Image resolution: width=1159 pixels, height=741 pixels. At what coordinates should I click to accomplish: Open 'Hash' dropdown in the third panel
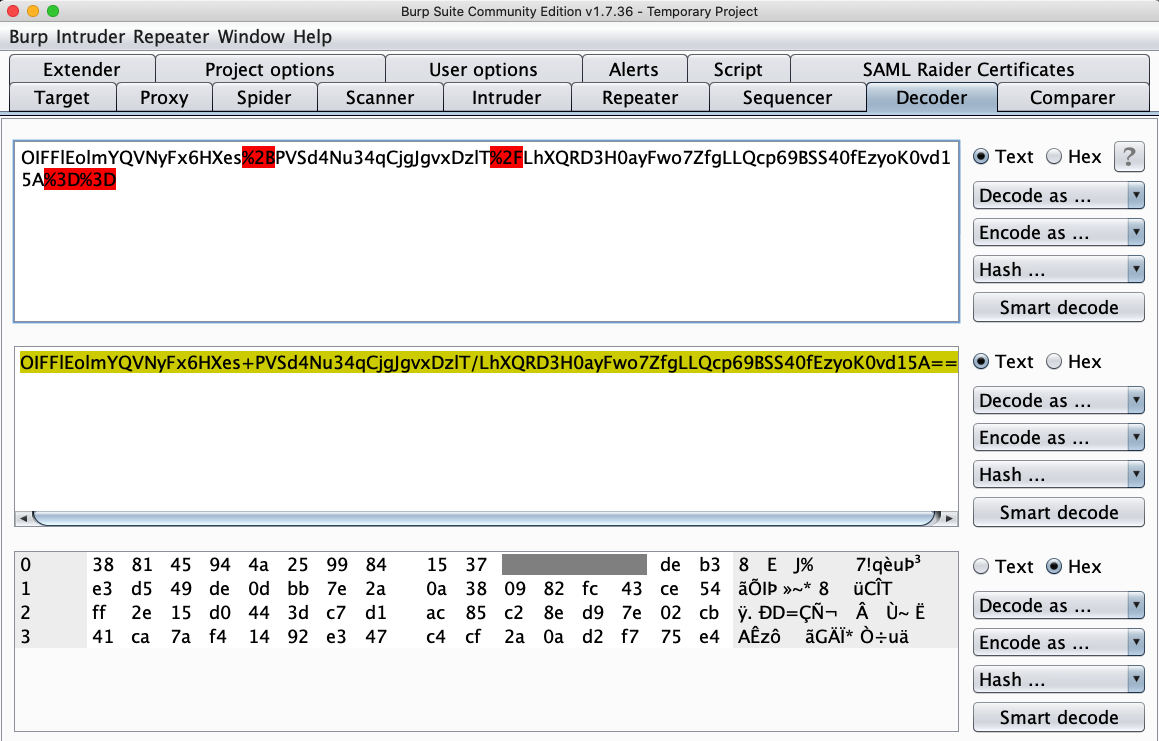pos(1058,680)
